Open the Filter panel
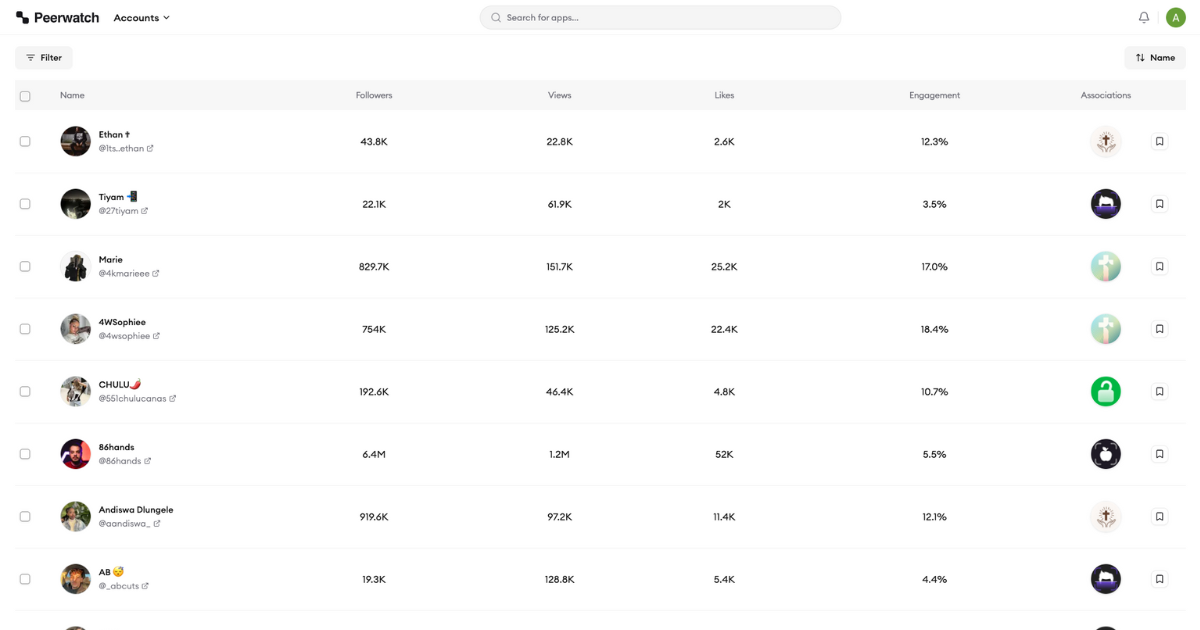This screenshot has height=630, width=1200. point(43,57)
